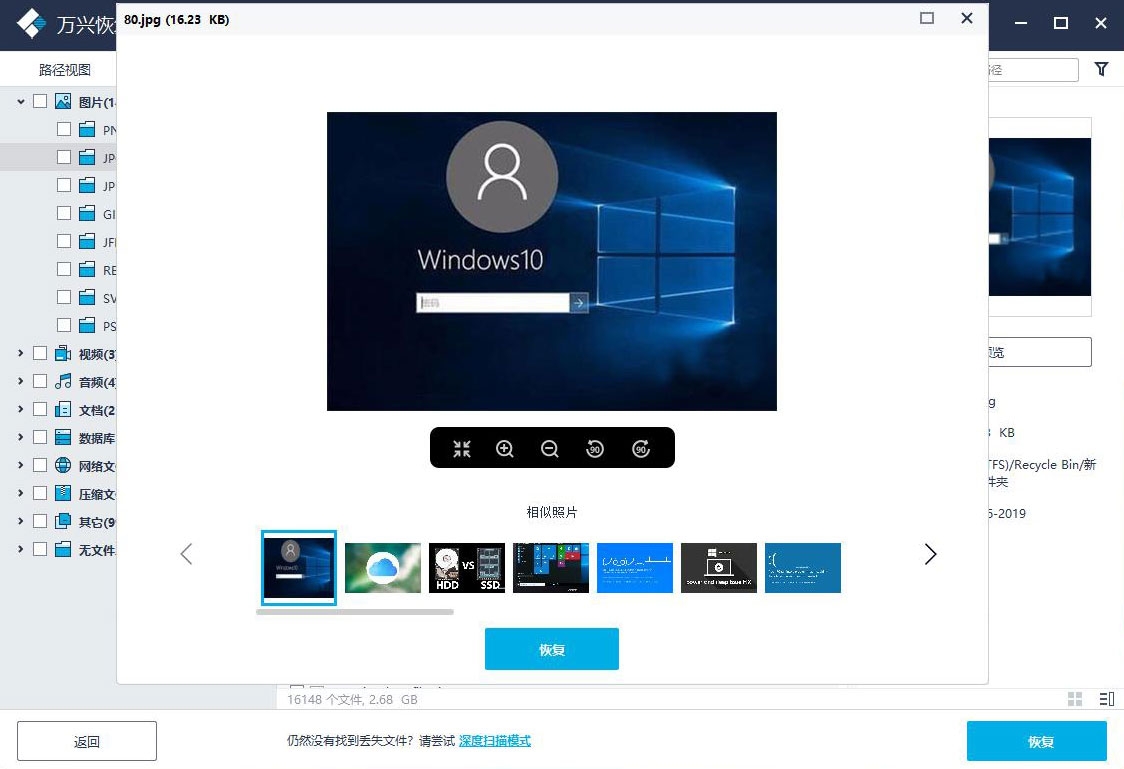Check the 视频 category checkbox
Viewport: 1124px width, 769px height.
(x=40, y=353)
